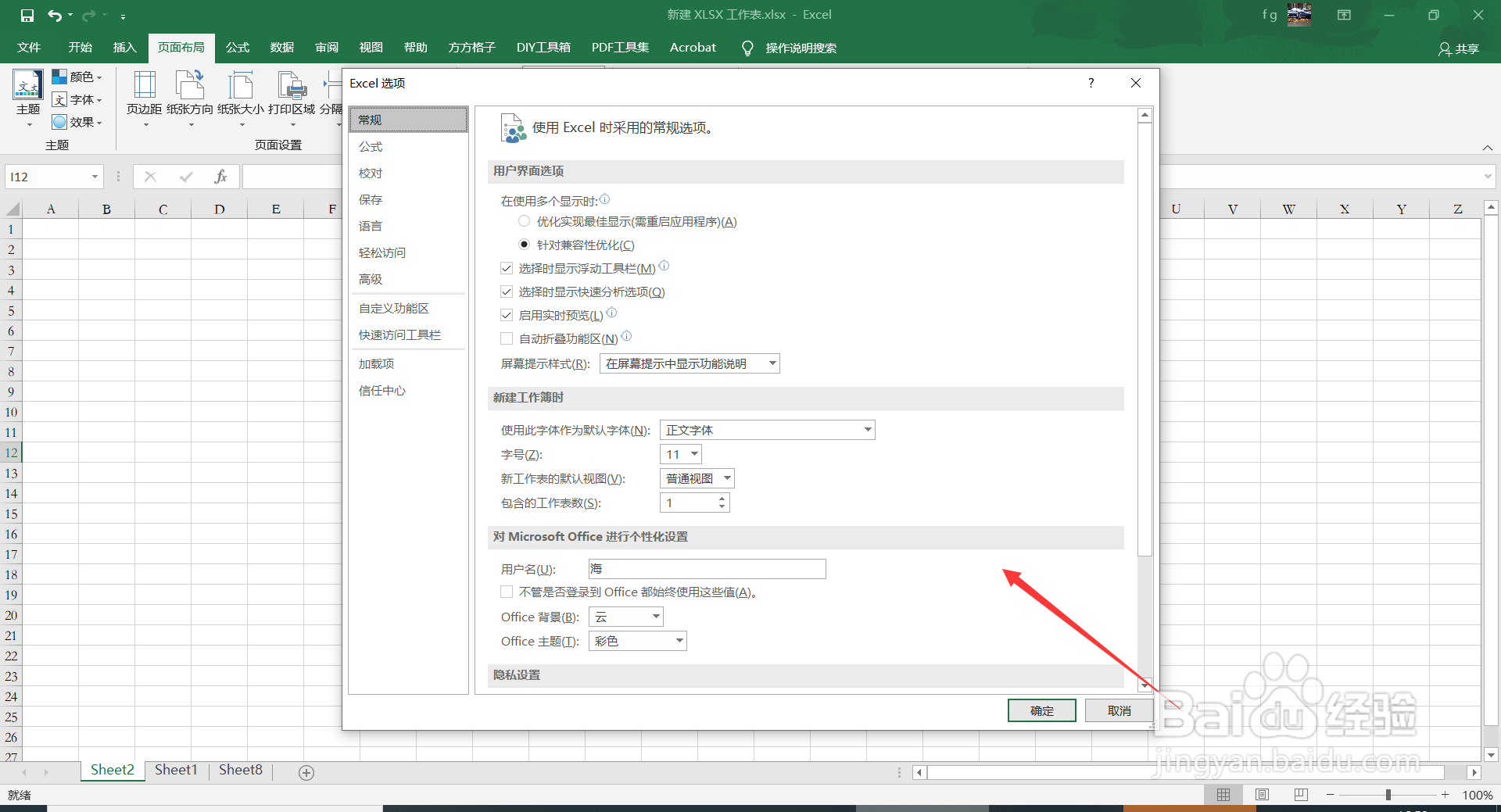Image resolution: width=1501 pixels, height=812 pixels.
Task: Switch to 数据 ribbon tab
Action: (x=282, y=48)
